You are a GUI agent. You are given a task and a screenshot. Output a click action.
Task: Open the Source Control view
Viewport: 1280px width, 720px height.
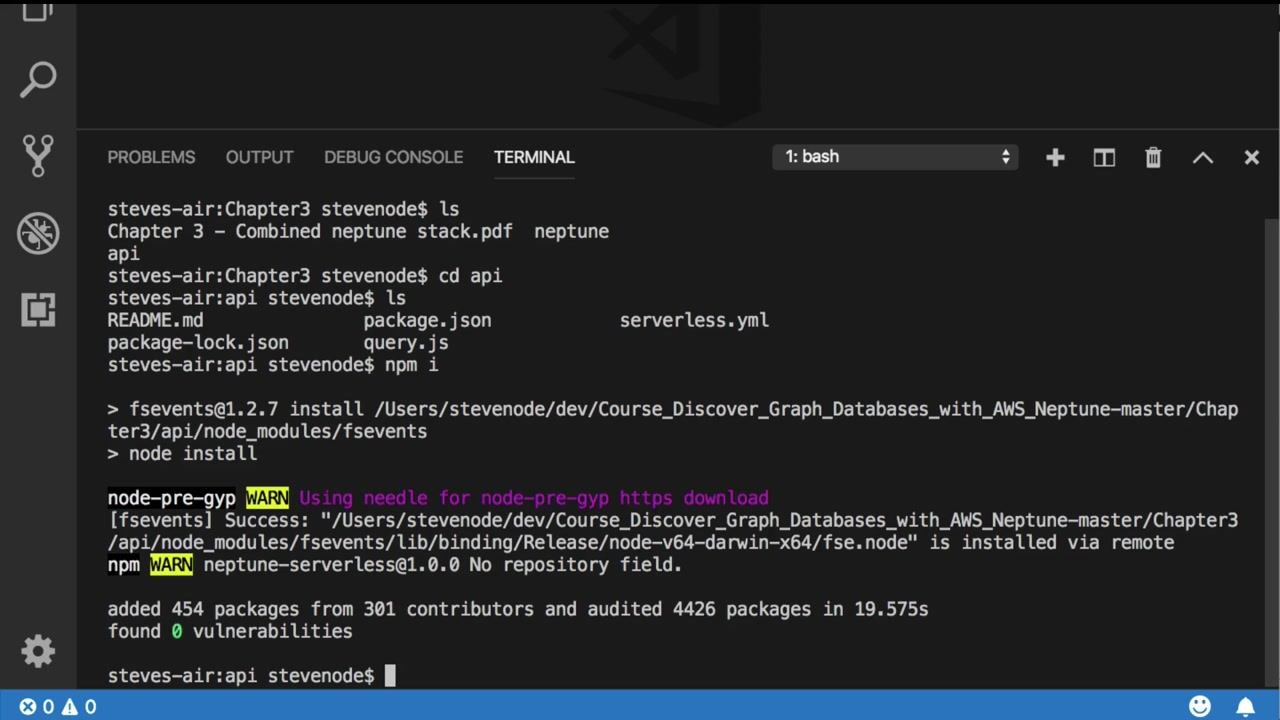(38, 156)
